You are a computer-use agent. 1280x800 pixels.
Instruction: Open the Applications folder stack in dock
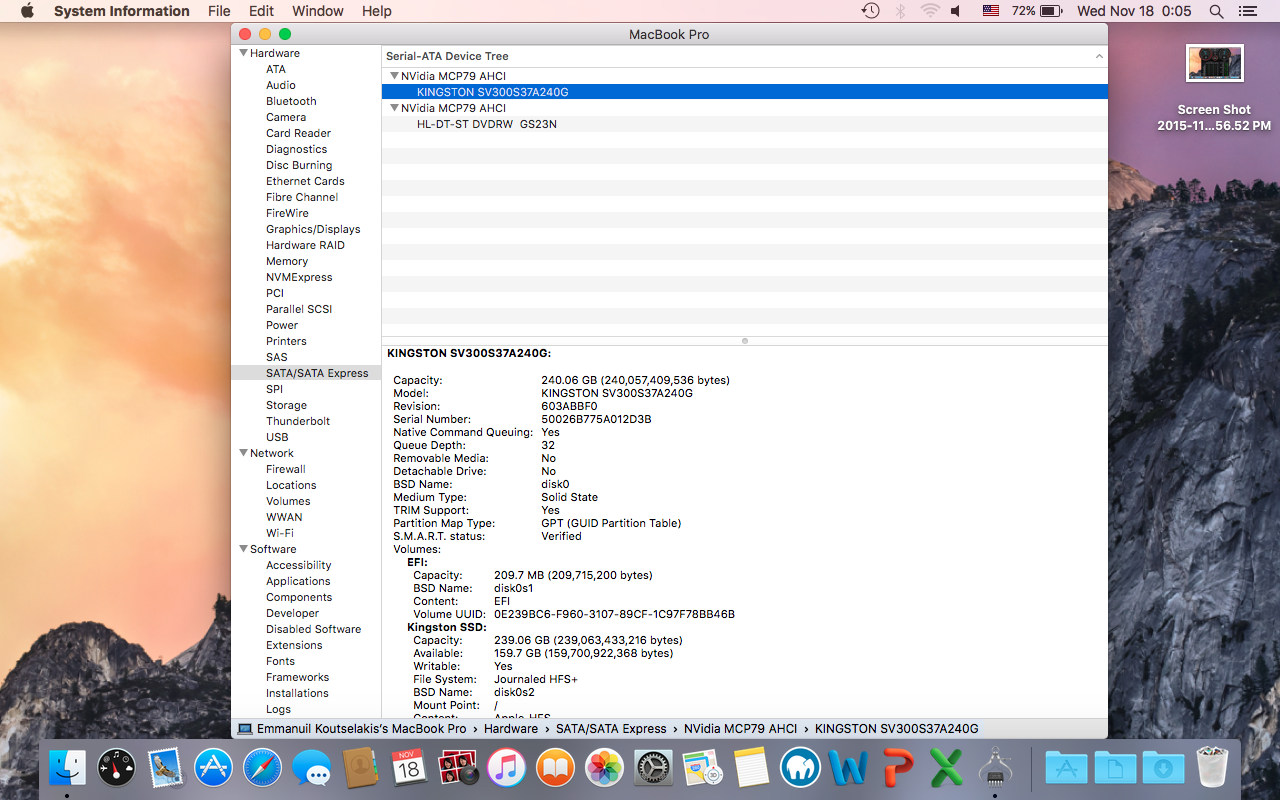click(1066, 768)
